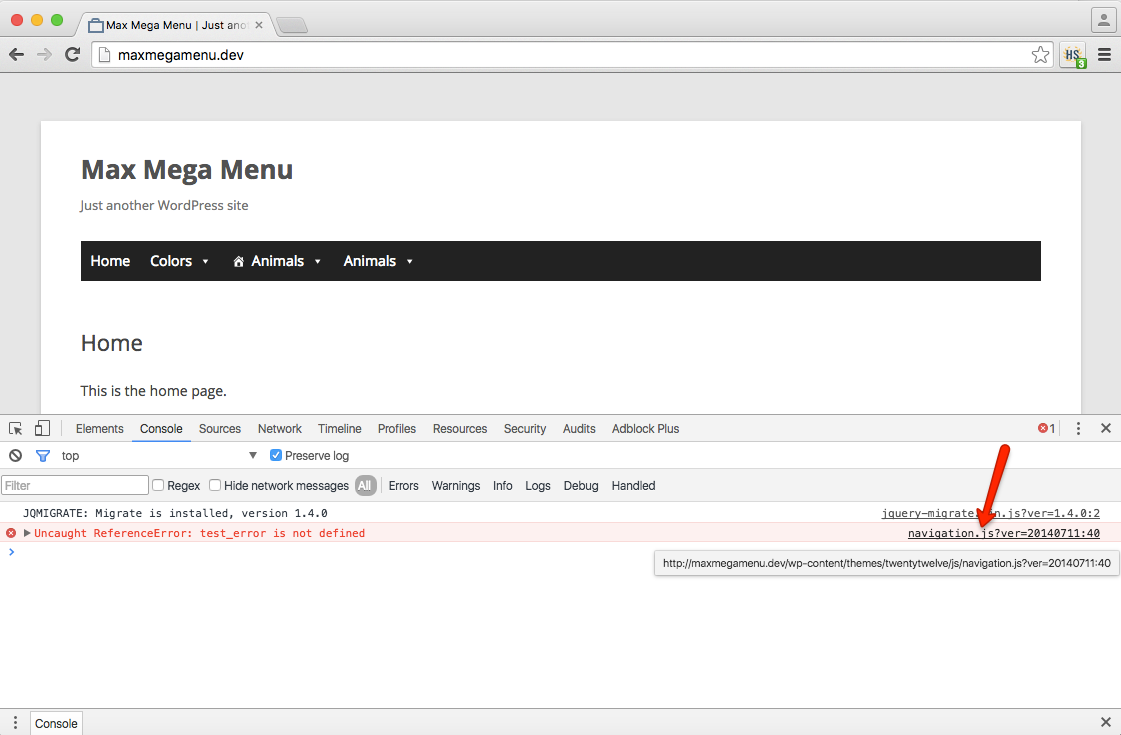Screen dimensions: 1121x735
Task: Open the Colors menu dropdown
Action: click(172, 261)
